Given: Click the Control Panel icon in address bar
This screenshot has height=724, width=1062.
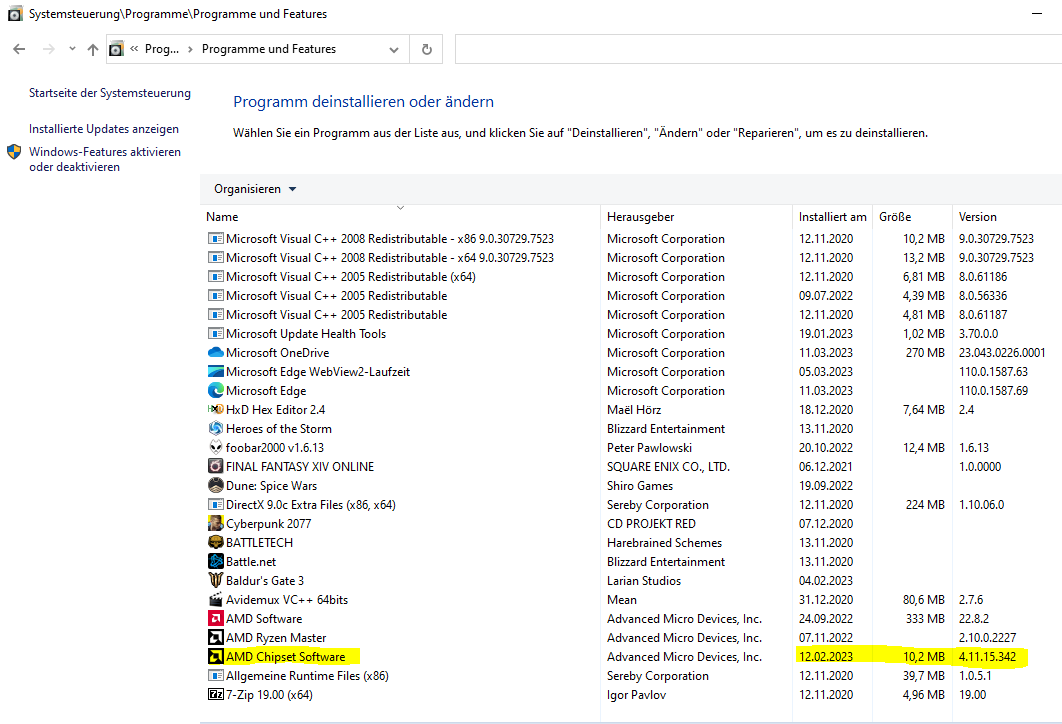Looking at the screenshot, I should click(116, 49).
